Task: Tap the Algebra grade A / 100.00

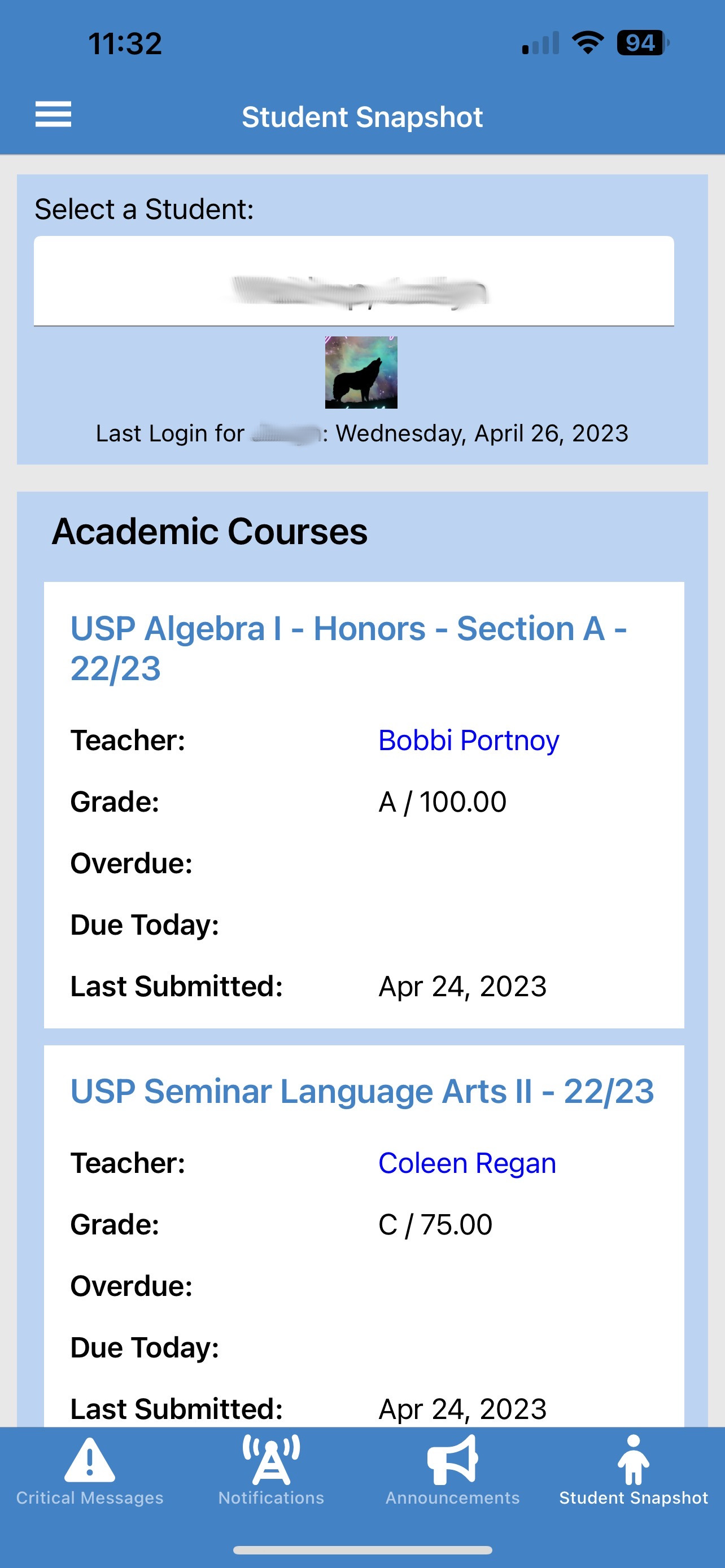Action: [442, 801]
